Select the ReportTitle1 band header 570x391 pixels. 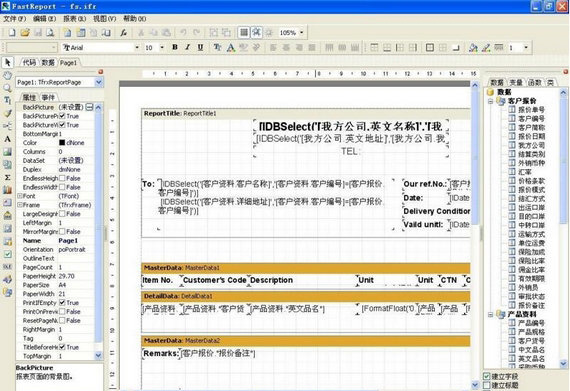[x=306, y=113]
